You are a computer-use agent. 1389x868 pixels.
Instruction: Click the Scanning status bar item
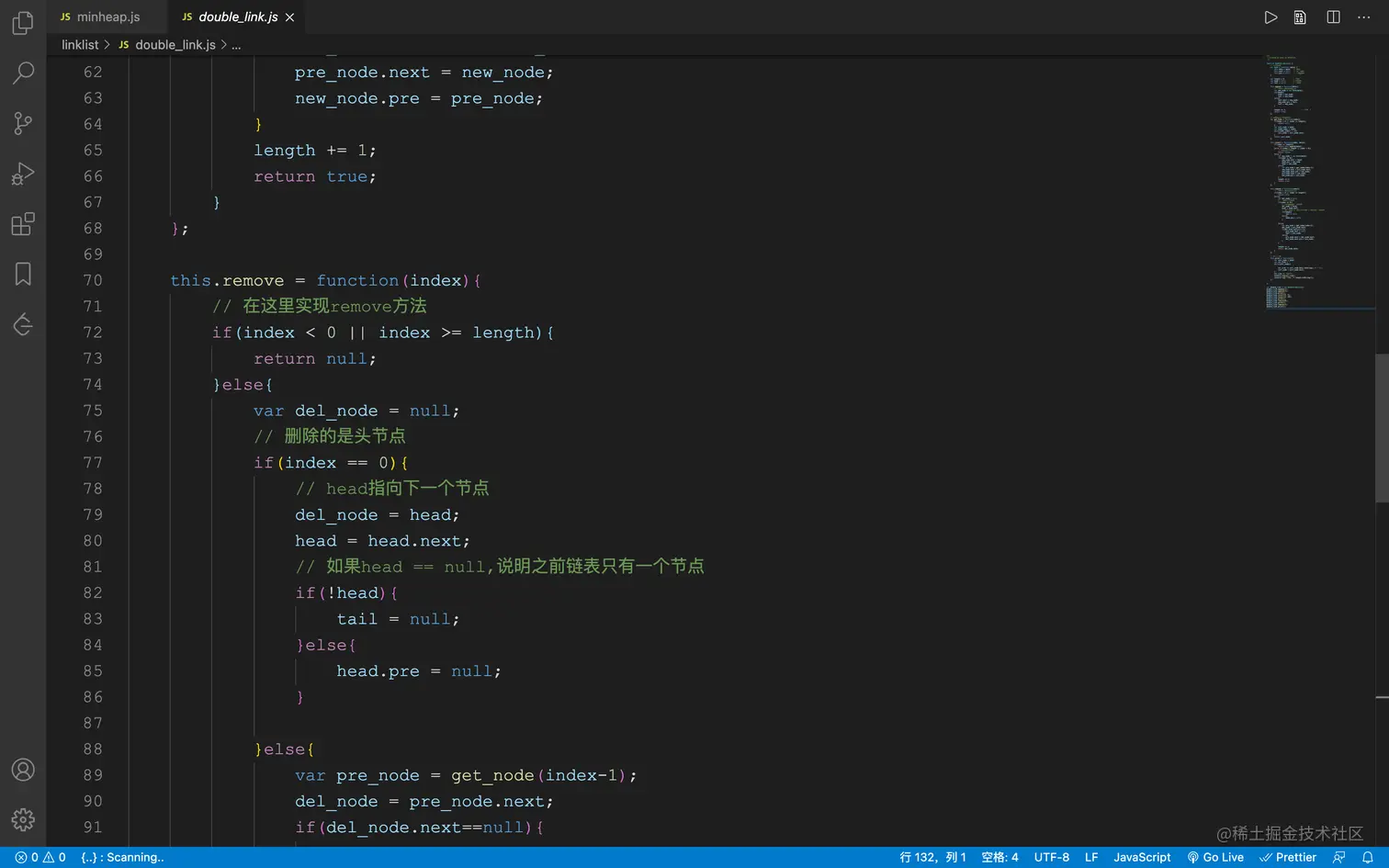pos(122,857)
